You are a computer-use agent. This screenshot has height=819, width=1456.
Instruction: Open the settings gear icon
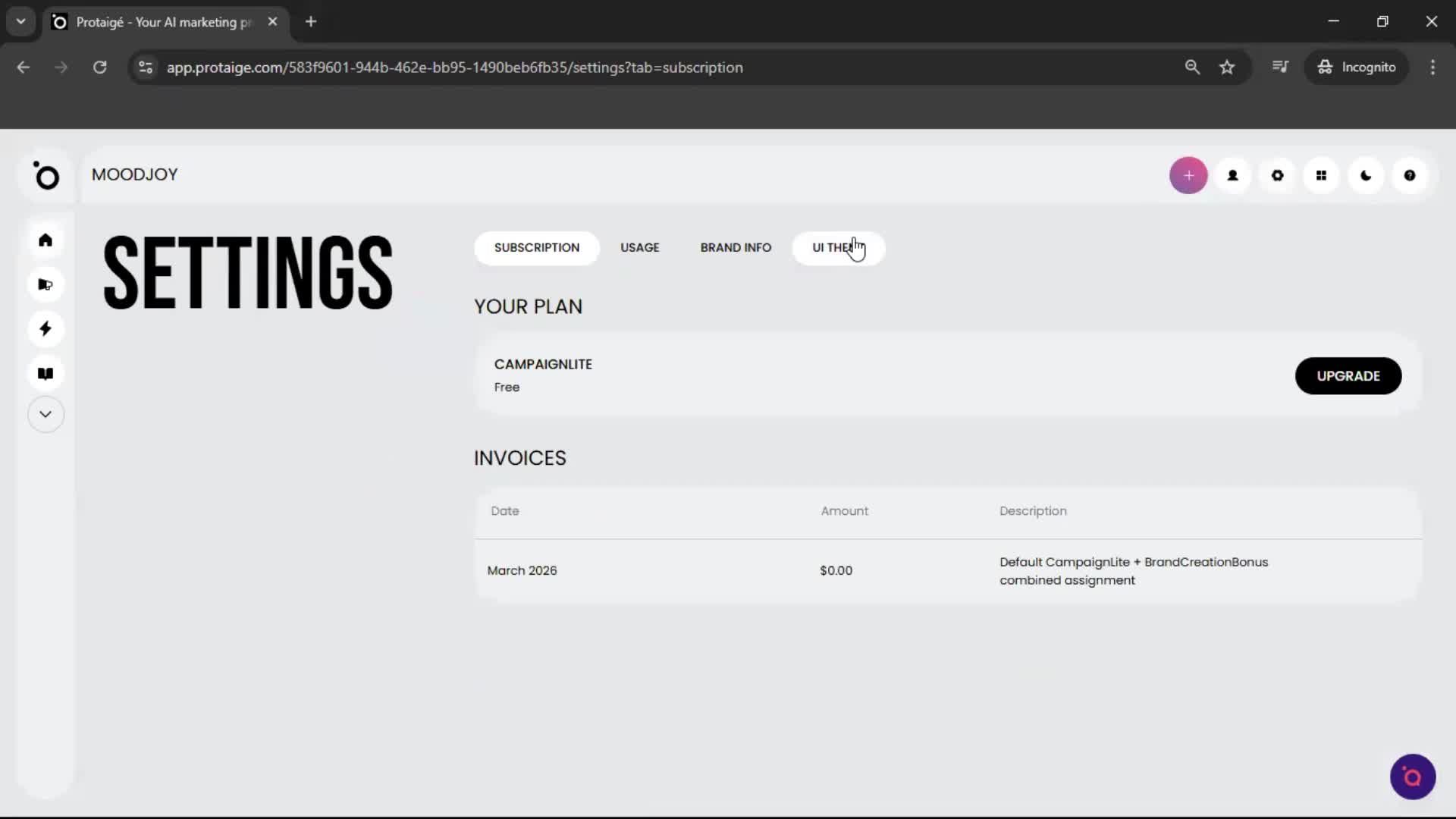(1278, 175)
